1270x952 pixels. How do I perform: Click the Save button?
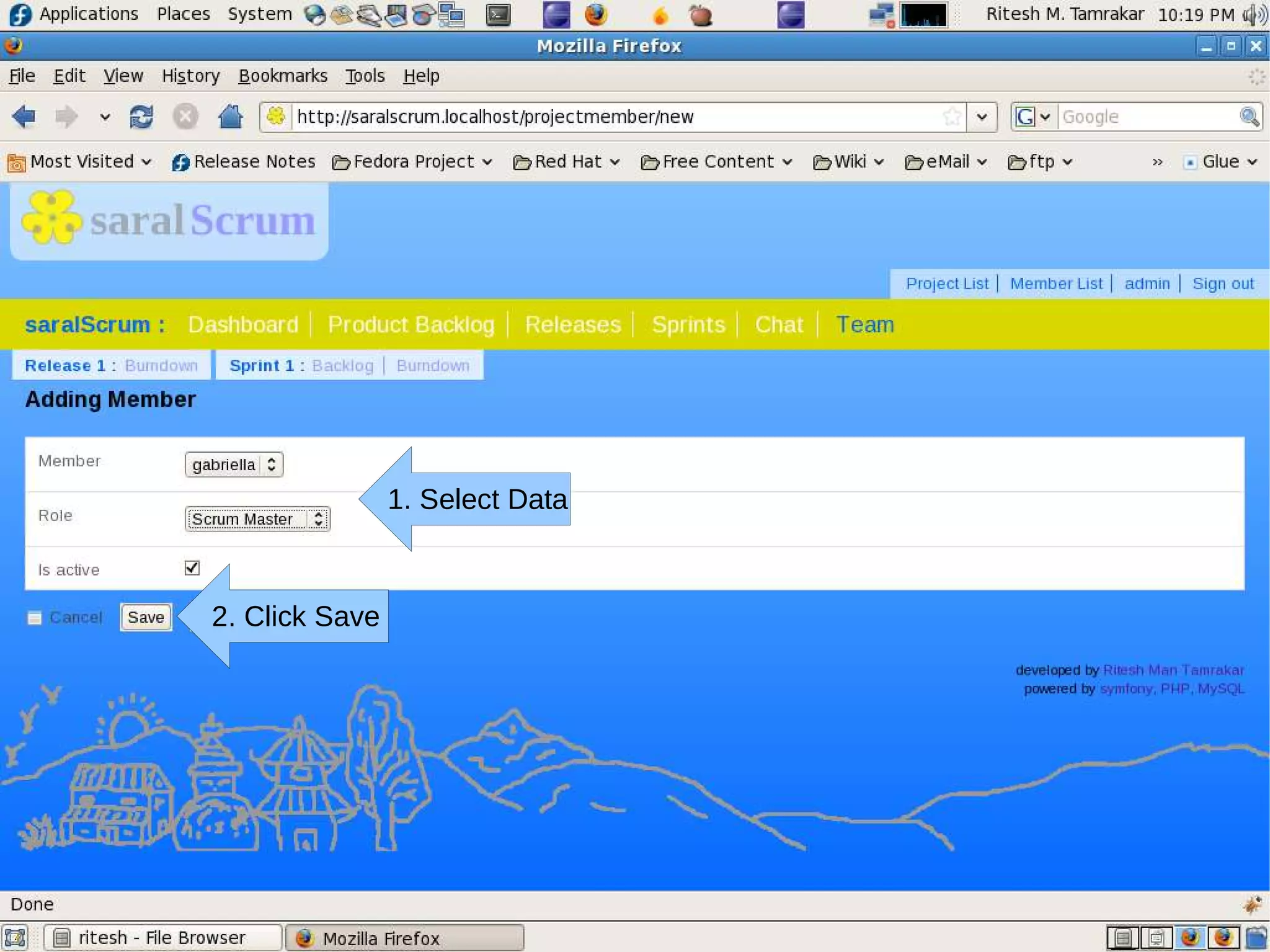(x=146, y=617)
